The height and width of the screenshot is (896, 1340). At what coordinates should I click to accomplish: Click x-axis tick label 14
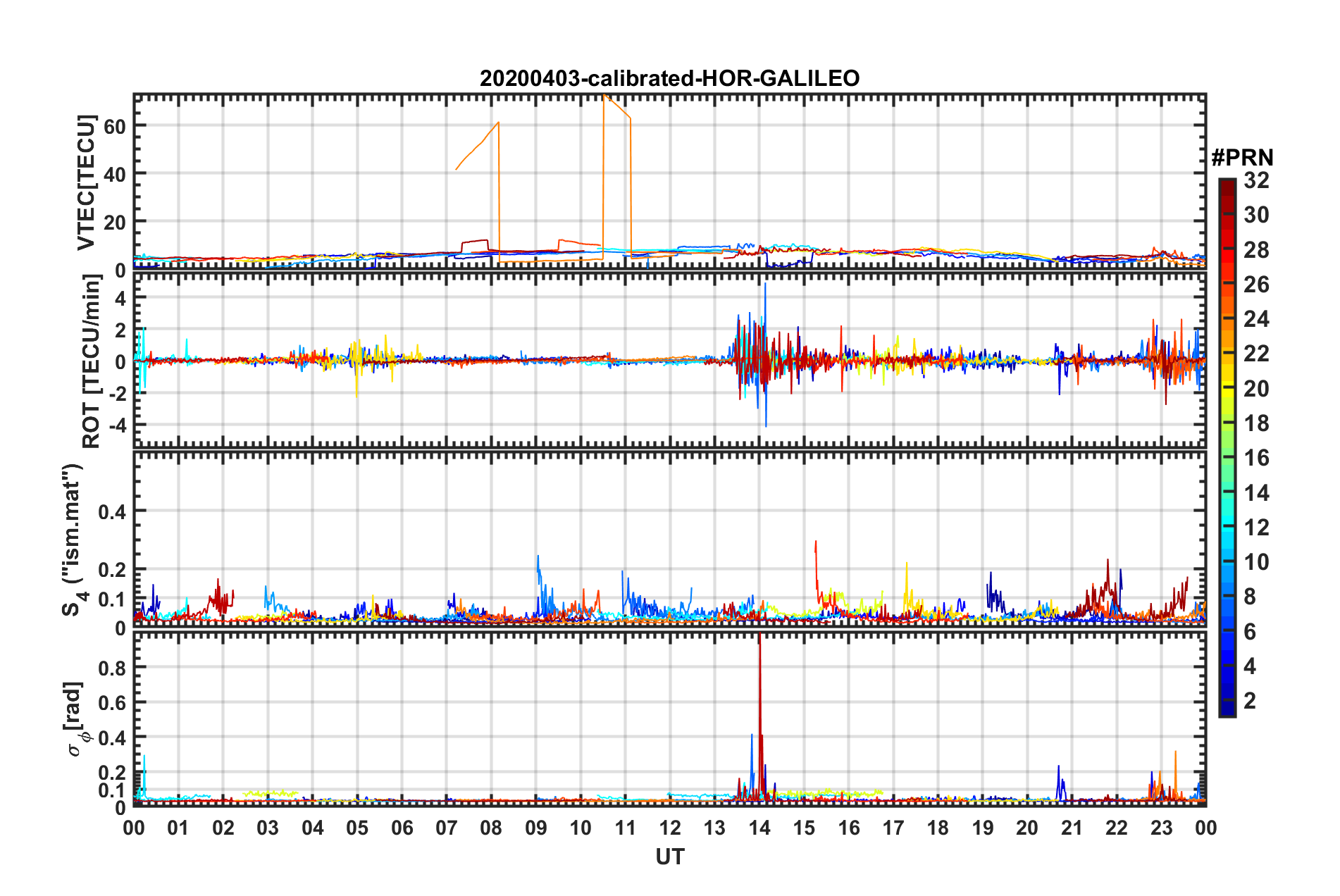point(759,828)
